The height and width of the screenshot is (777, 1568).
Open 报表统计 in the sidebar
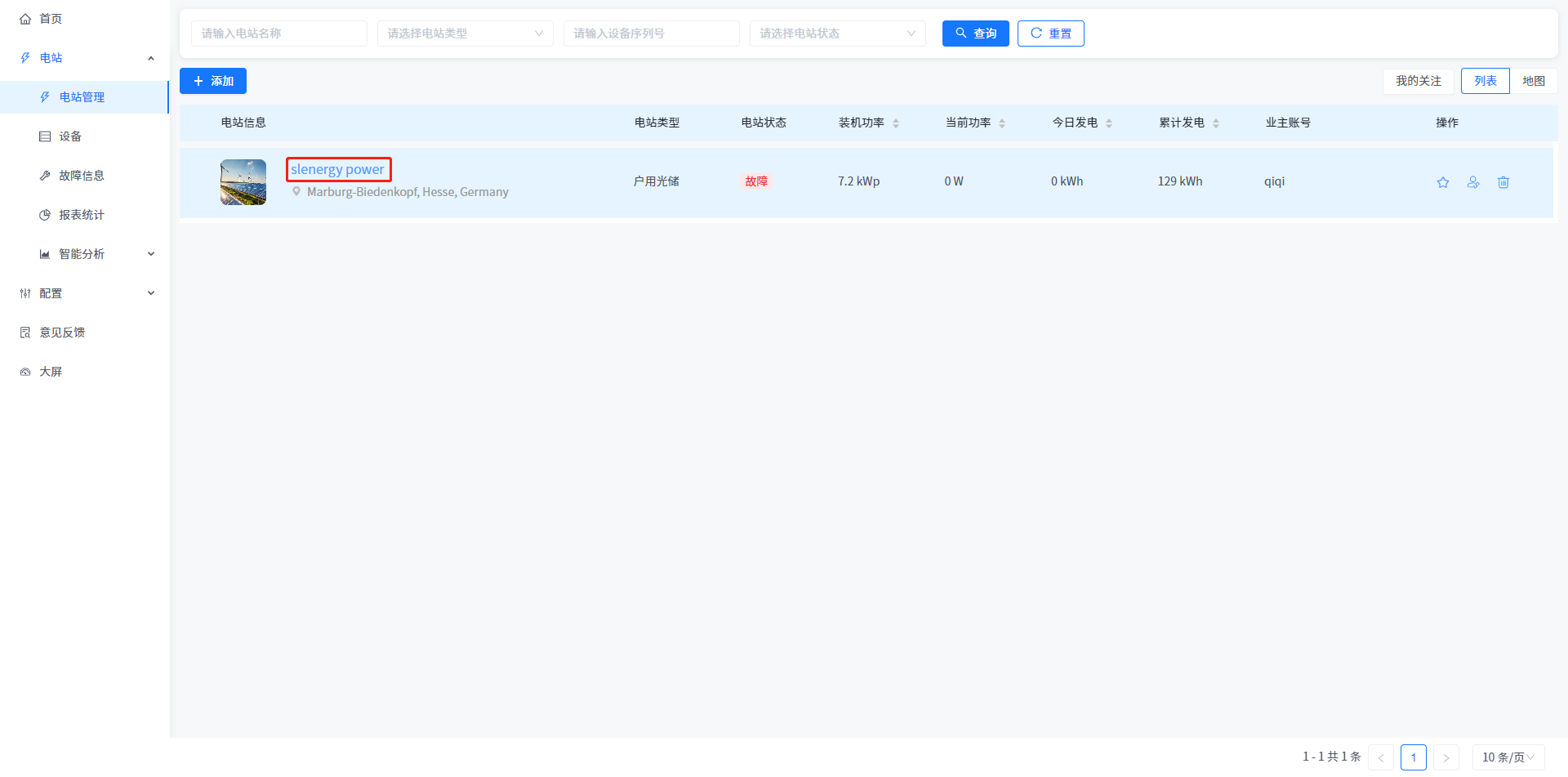[x=82, y=215]
